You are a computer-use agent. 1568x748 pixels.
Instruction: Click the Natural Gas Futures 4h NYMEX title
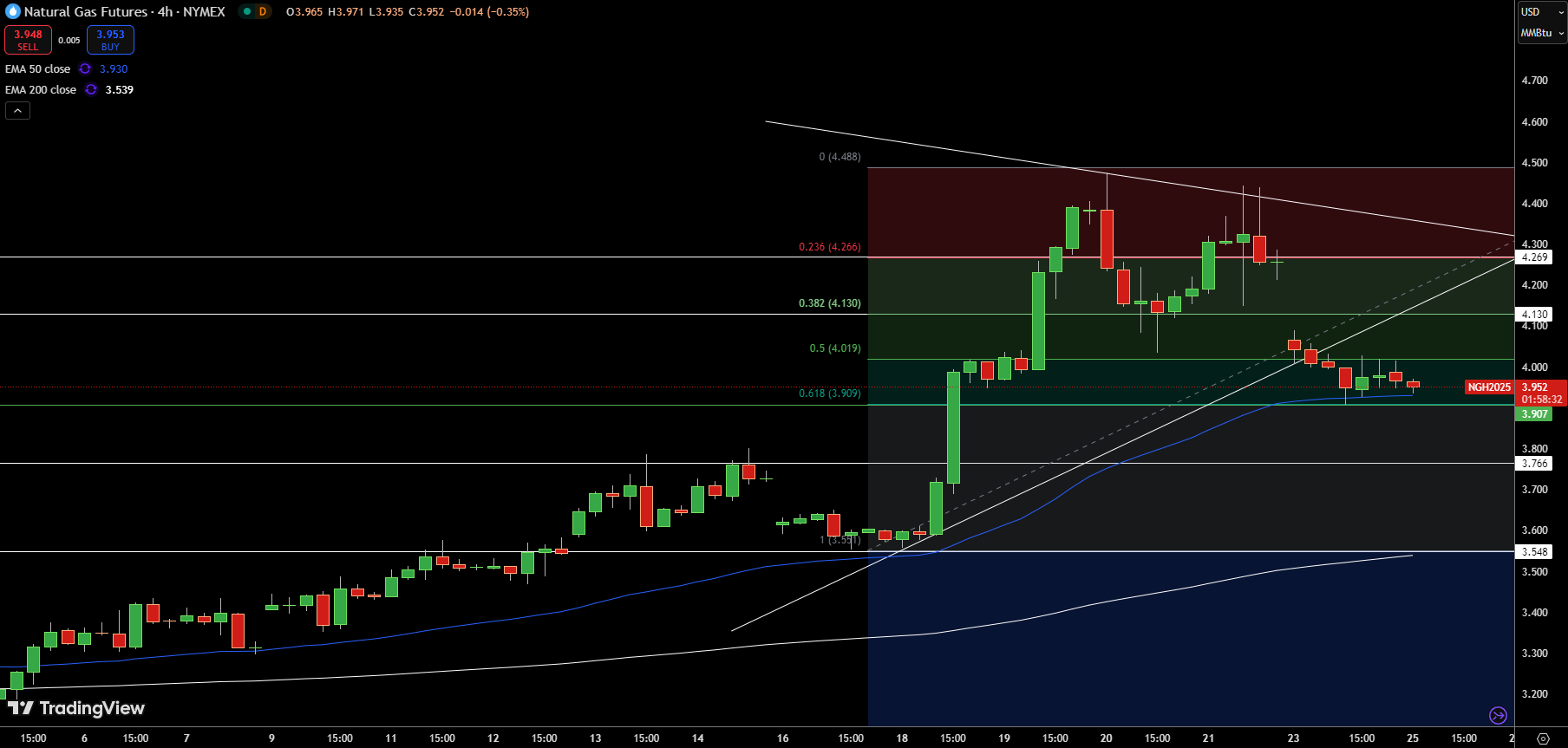click(125, 11)
